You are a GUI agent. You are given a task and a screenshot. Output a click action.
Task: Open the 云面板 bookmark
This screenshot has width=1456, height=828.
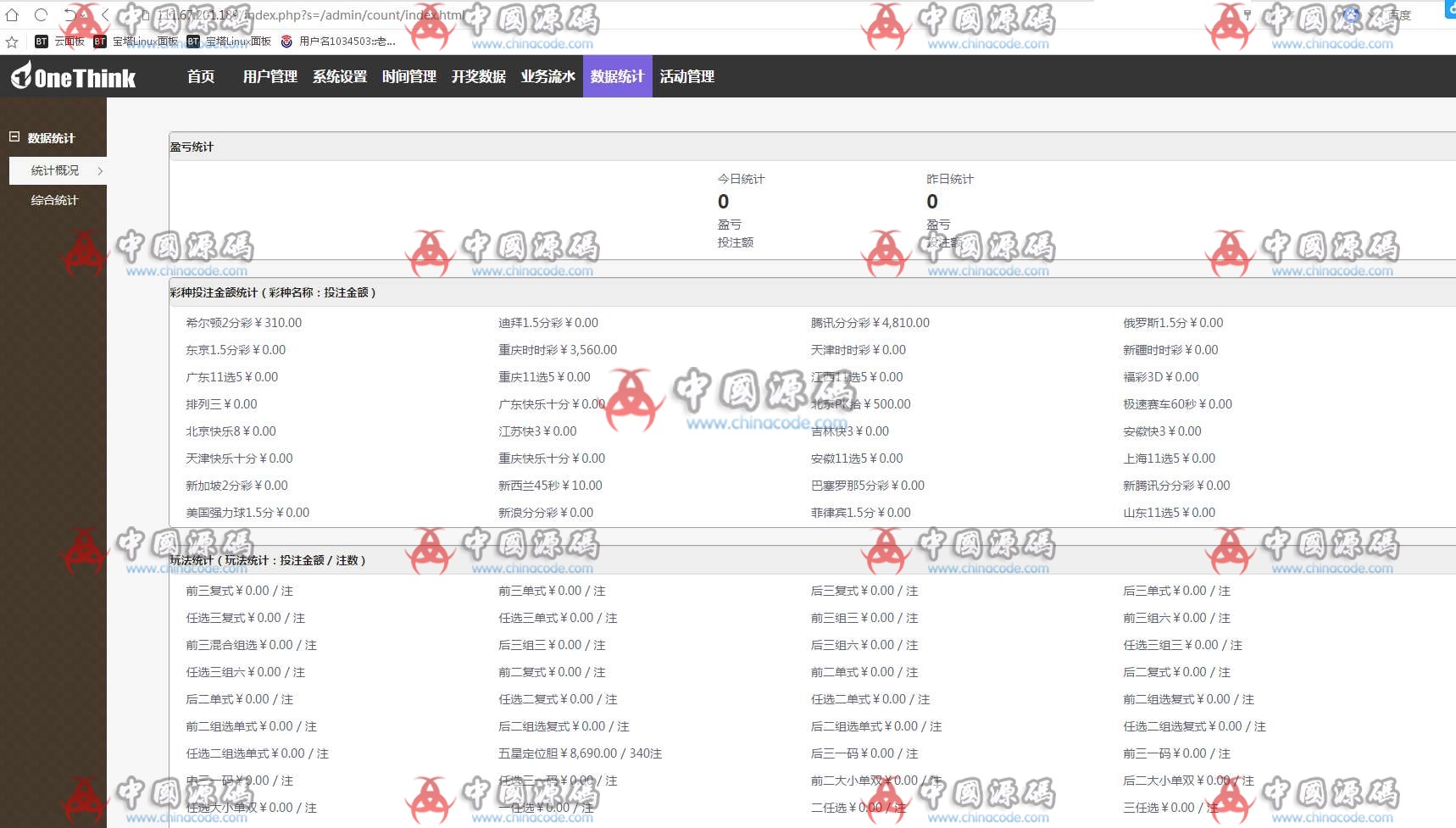click(x=60, y=42)
